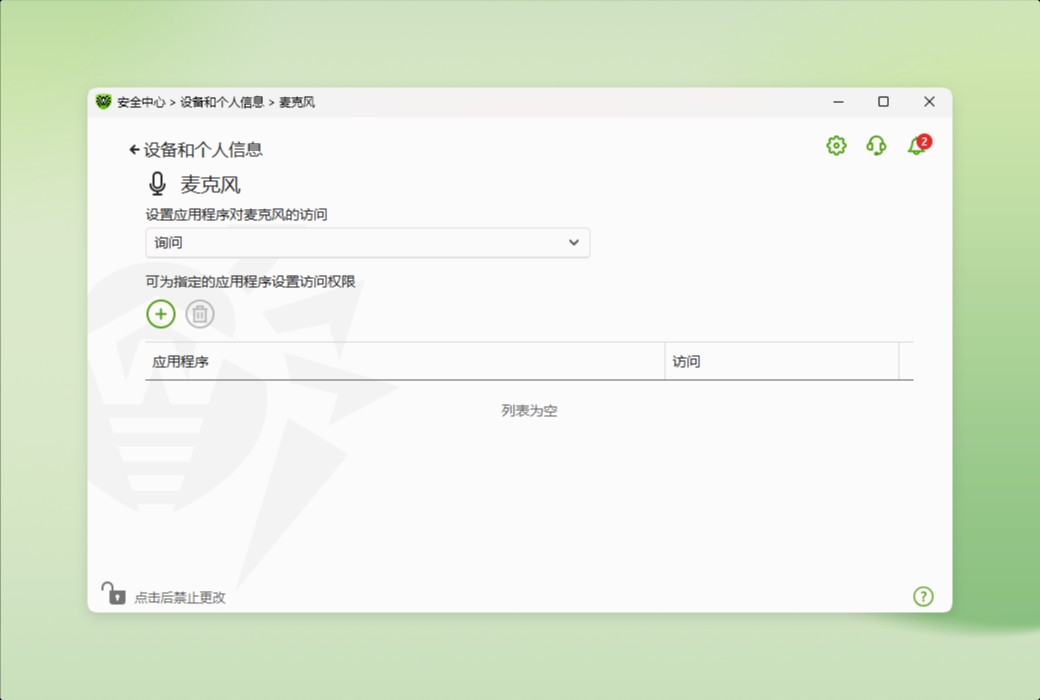Open 设备和个人信息 from the breadcrumb
This screenshot has width=1040, height=700.
click(225, 101)
